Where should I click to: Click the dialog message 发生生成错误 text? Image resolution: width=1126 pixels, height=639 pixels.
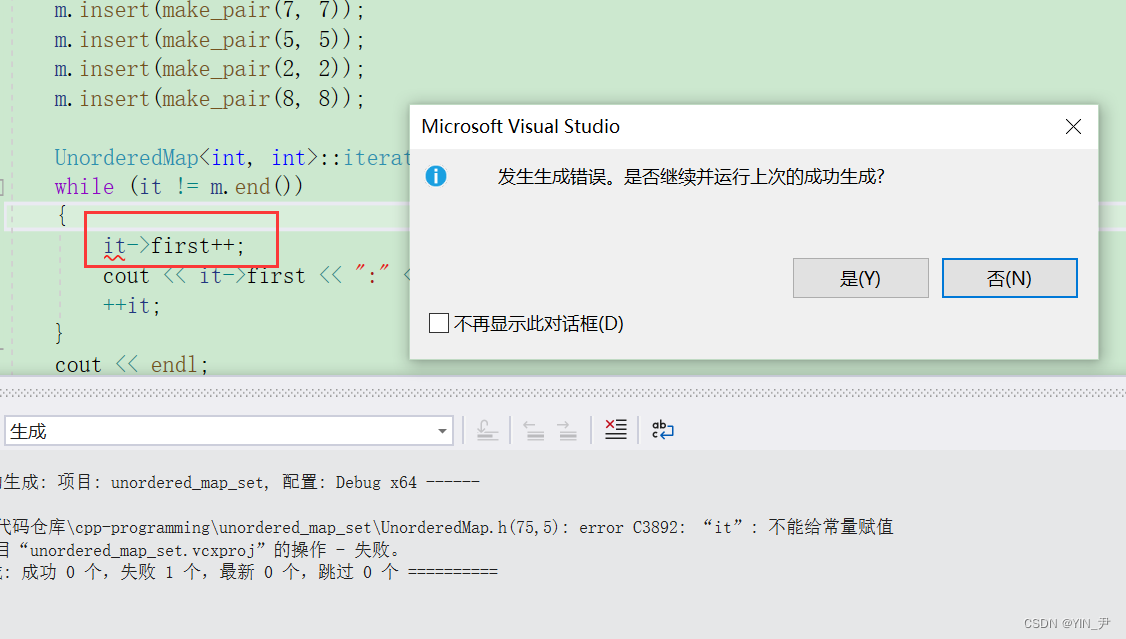tap(691, 177)
